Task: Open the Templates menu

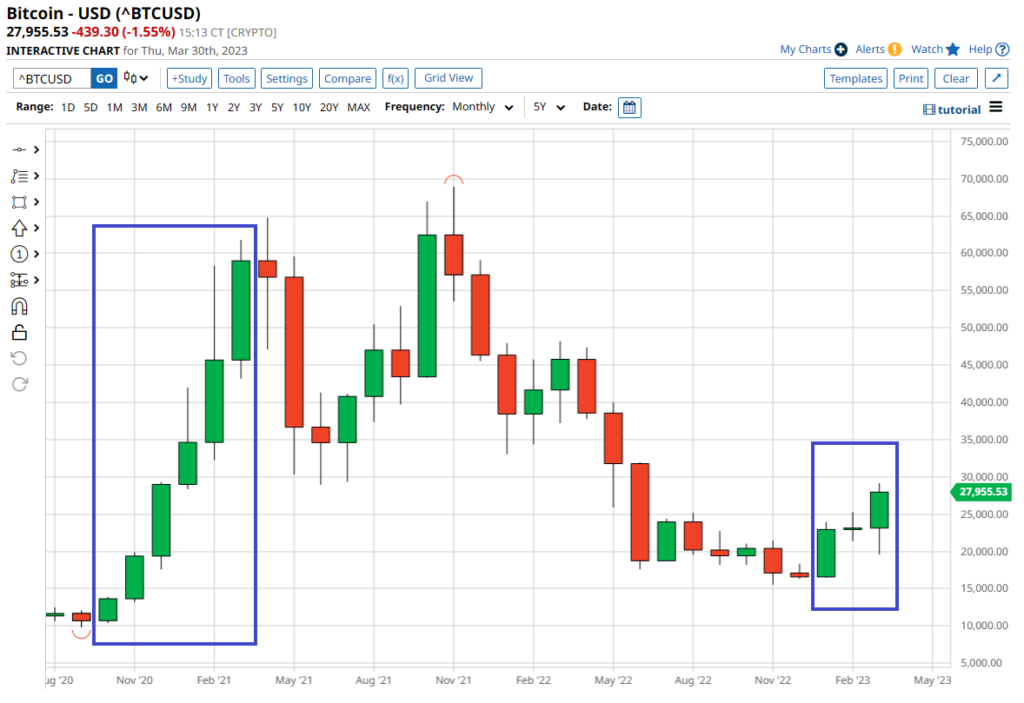Action: coord(856,78)
